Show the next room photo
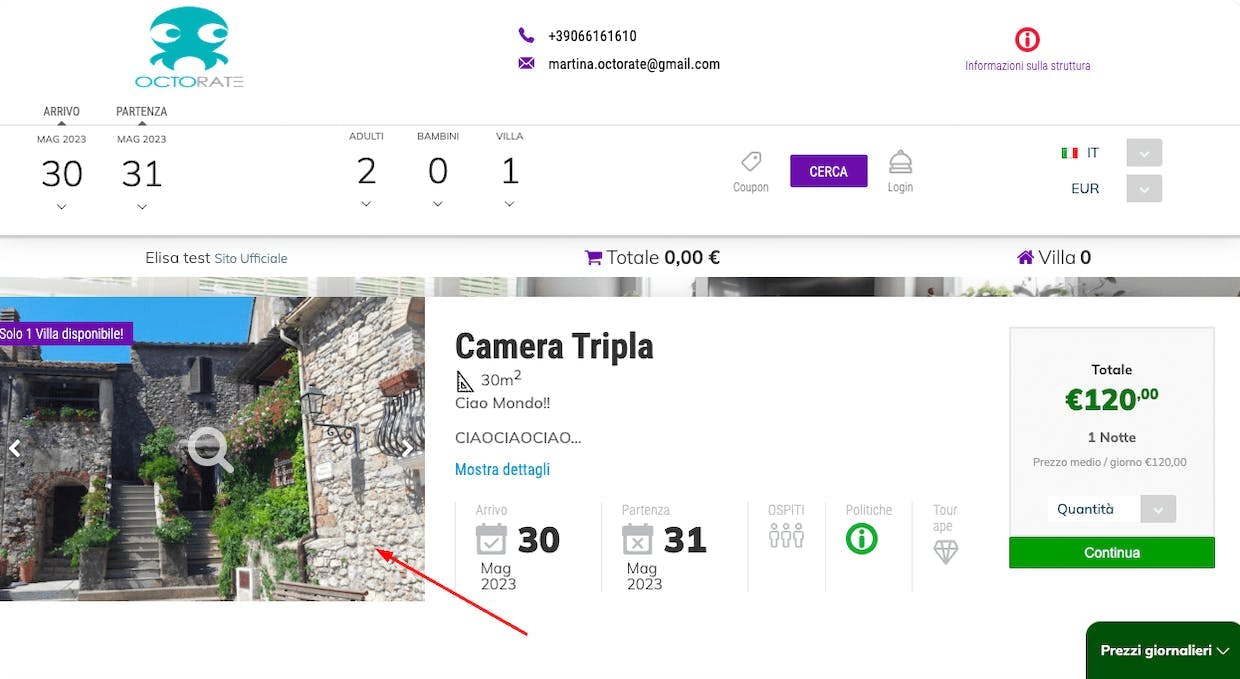 coord(408,449)
